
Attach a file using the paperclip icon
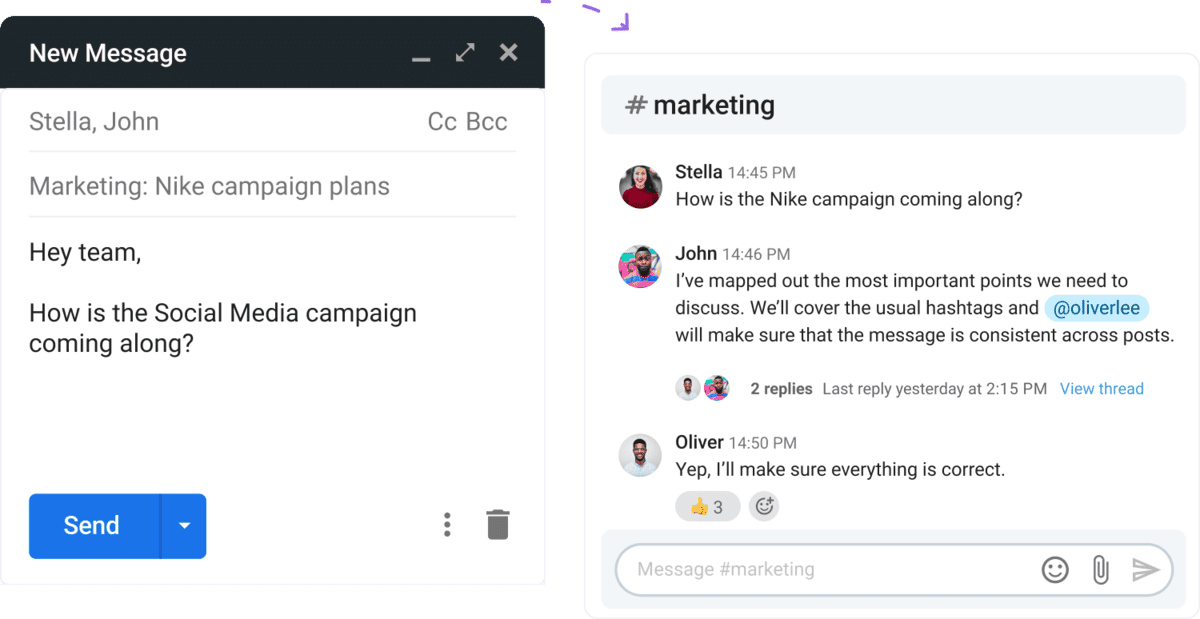coord(1100,569)
